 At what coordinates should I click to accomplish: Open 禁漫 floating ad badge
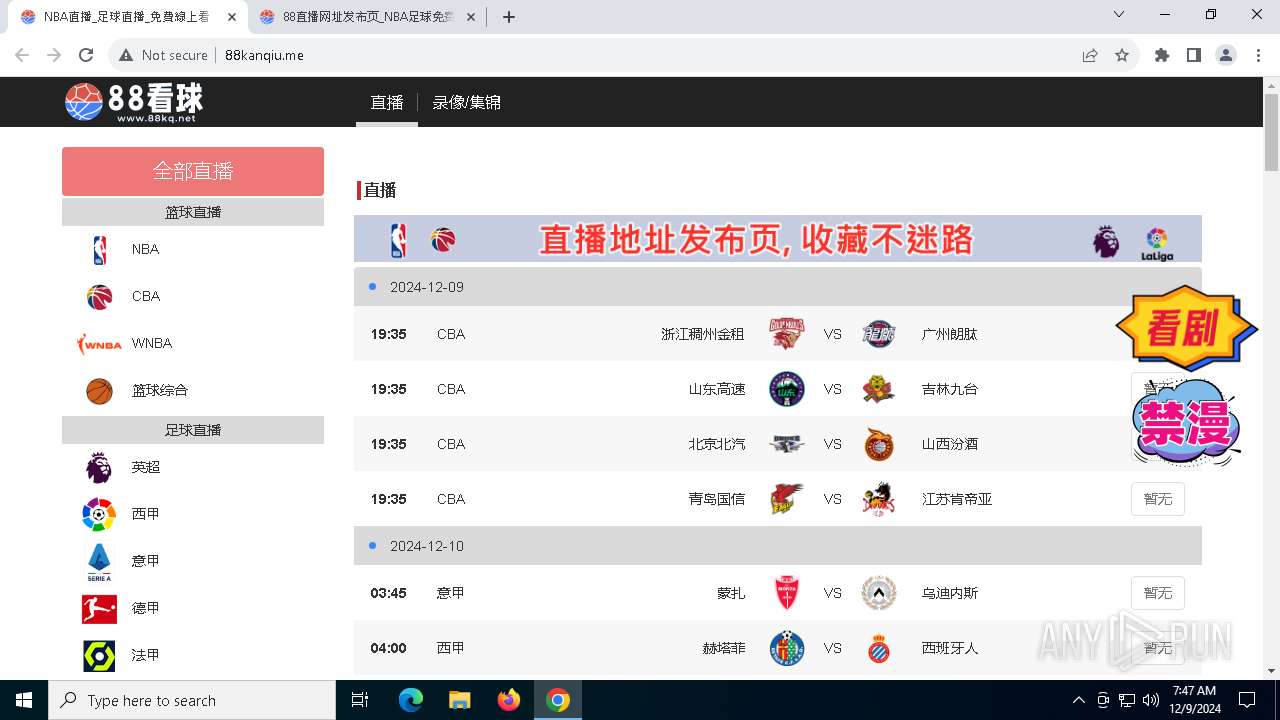(1186, 422)
